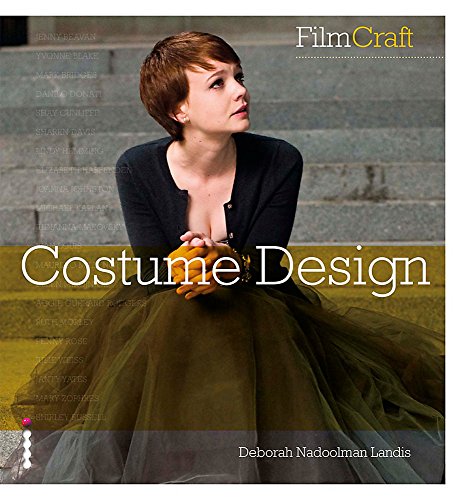The image size is (475, 500).
Task: Click the pearl earring on the woman
Action: pos(185,119)
